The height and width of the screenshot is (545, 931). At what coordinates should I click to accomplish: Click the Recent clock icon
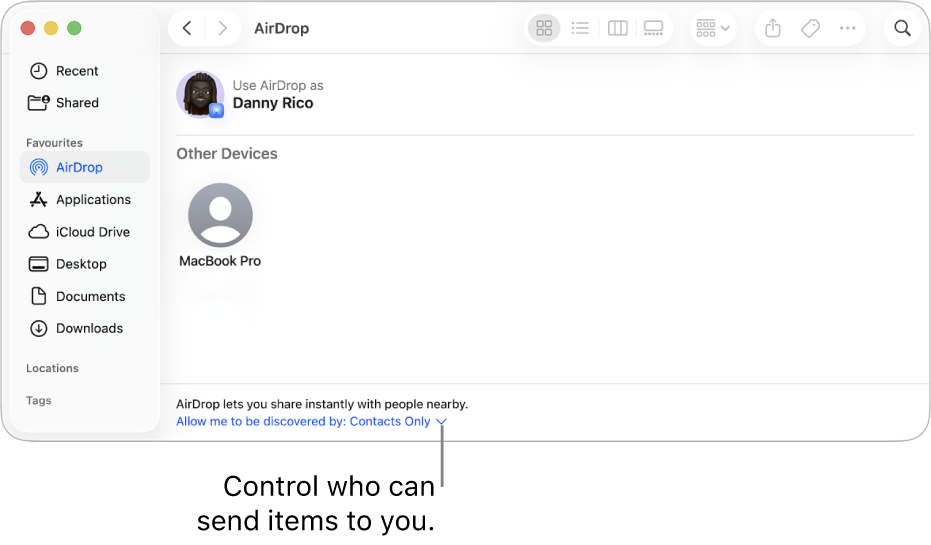(39, 71)
